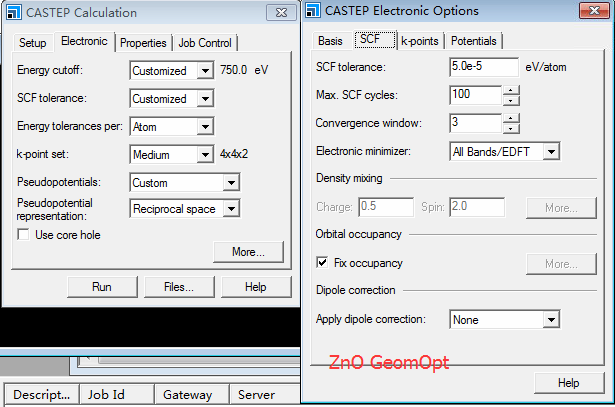Enable the Use core hole checkbox
Image resolution: width=615 pixels, height=407 pixels.
[x=23, y=234]
